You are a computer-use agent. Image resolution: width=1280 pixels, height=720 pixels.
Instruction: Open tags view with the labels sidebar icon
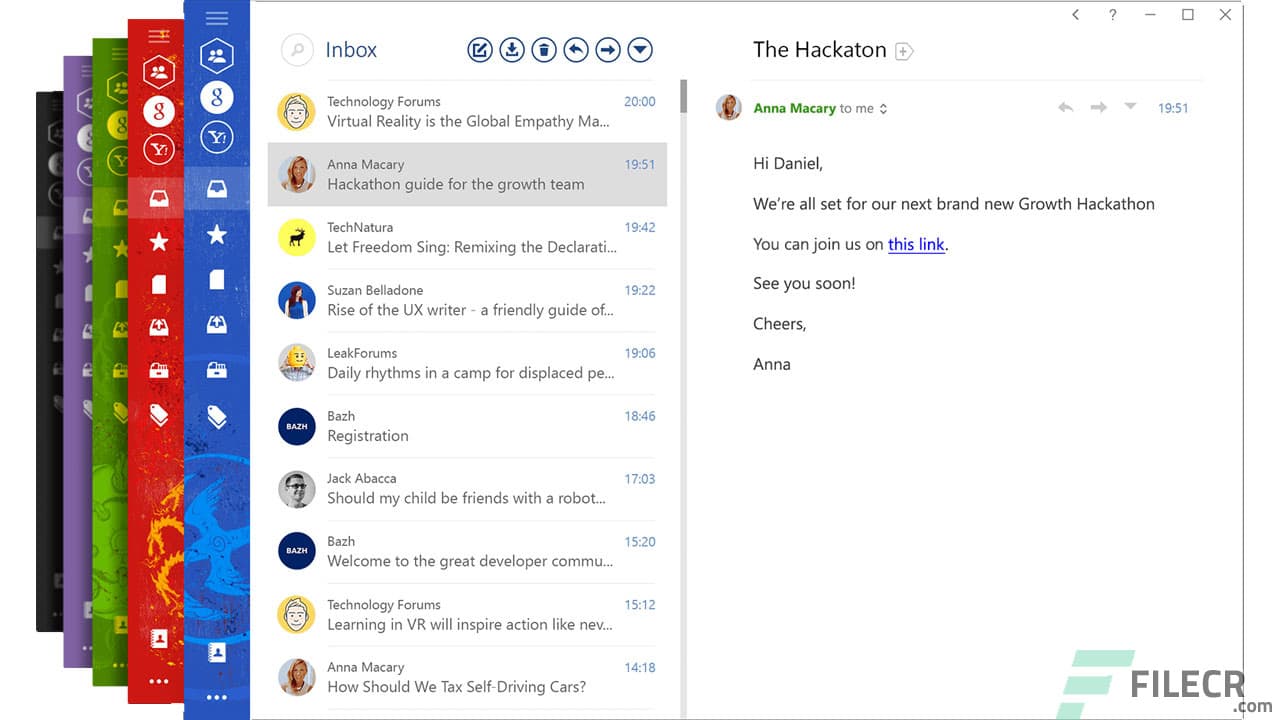coord(217,417)
